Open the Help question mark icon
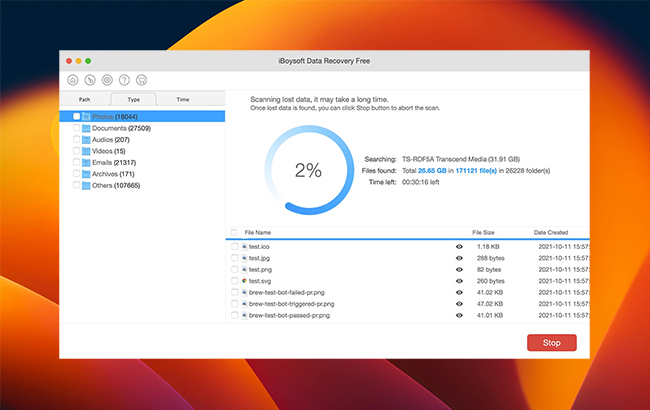Image resolution: width=650 pixels, height=410 pixels. pos(124,80)
